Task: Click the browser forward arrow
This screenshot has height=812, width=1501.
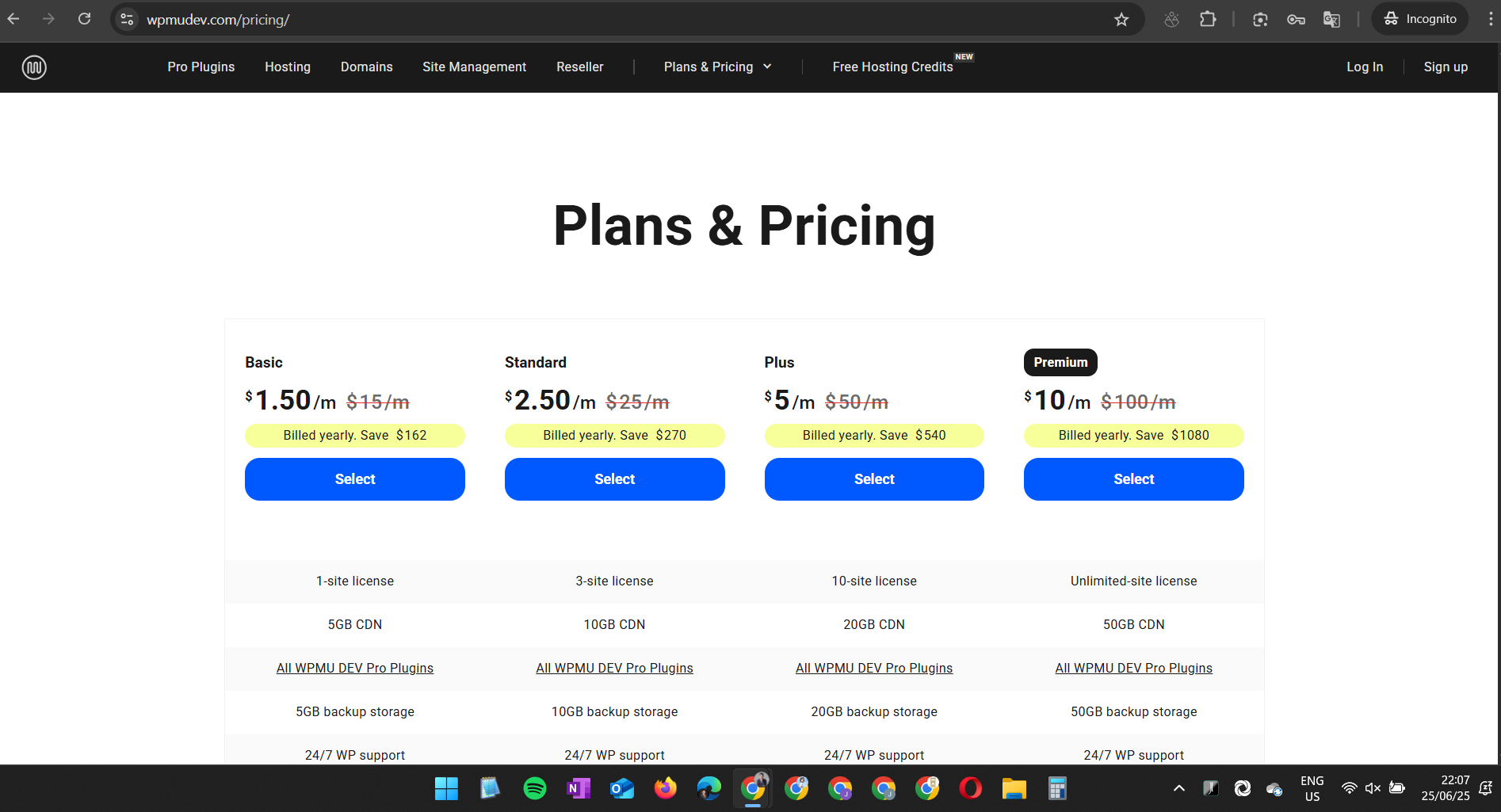Action: (48, 19)
